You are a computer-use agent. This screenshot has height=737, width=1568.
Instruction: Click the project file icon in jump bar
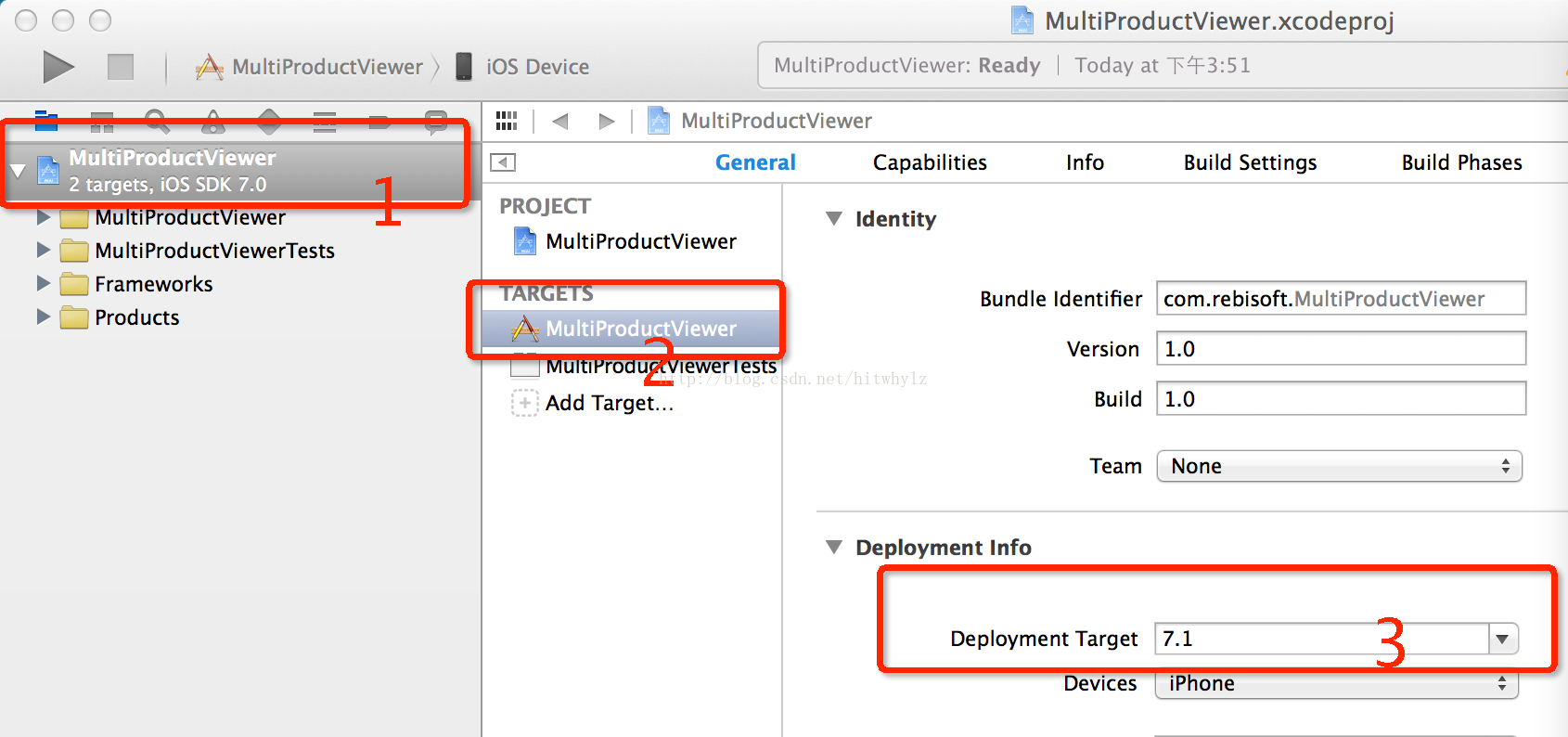coord(659,121)
